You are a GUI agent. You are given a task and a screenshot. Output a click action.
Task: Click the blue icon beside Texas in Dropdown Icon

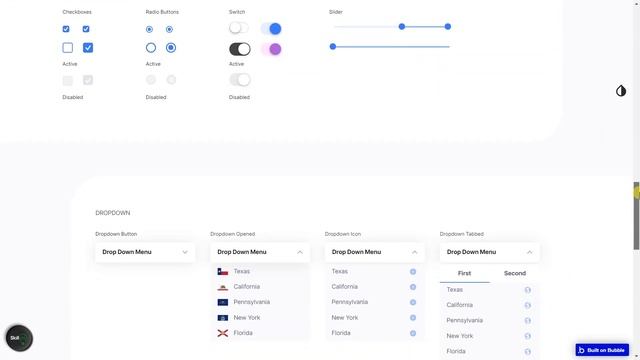coord(413,271)
